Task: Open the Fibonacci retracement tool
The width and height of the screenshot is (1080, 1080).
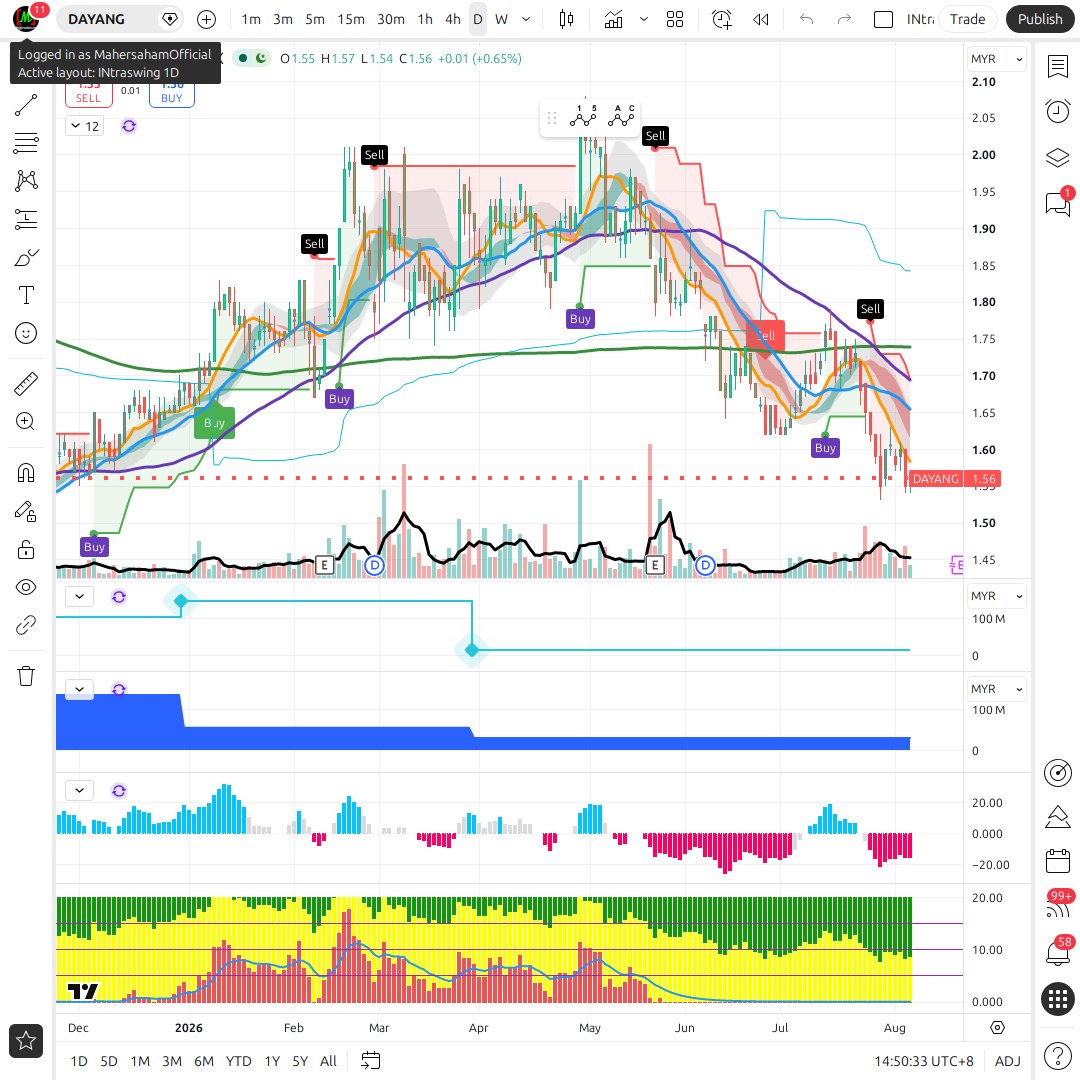Action: tap(26, 143)
